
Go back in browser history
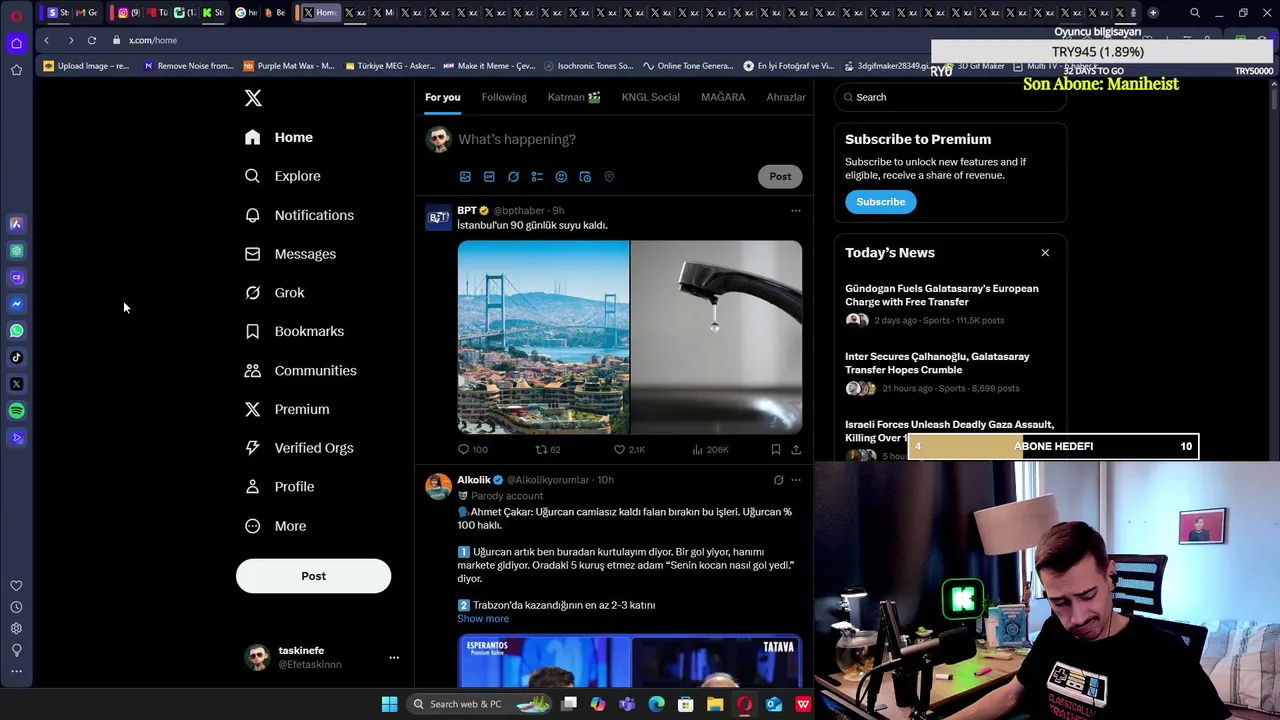[46, 40]
